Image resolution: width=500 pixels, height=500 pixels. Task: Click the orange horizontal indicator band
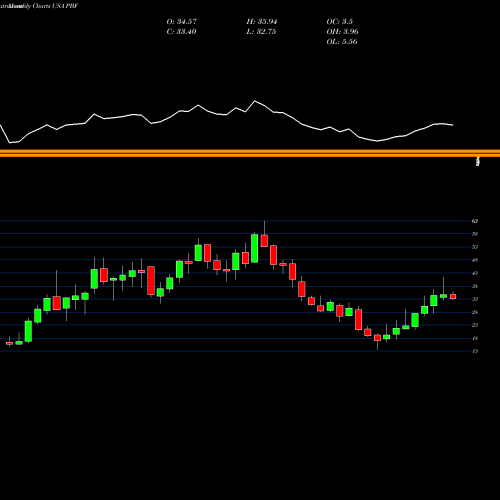[250, 153]
